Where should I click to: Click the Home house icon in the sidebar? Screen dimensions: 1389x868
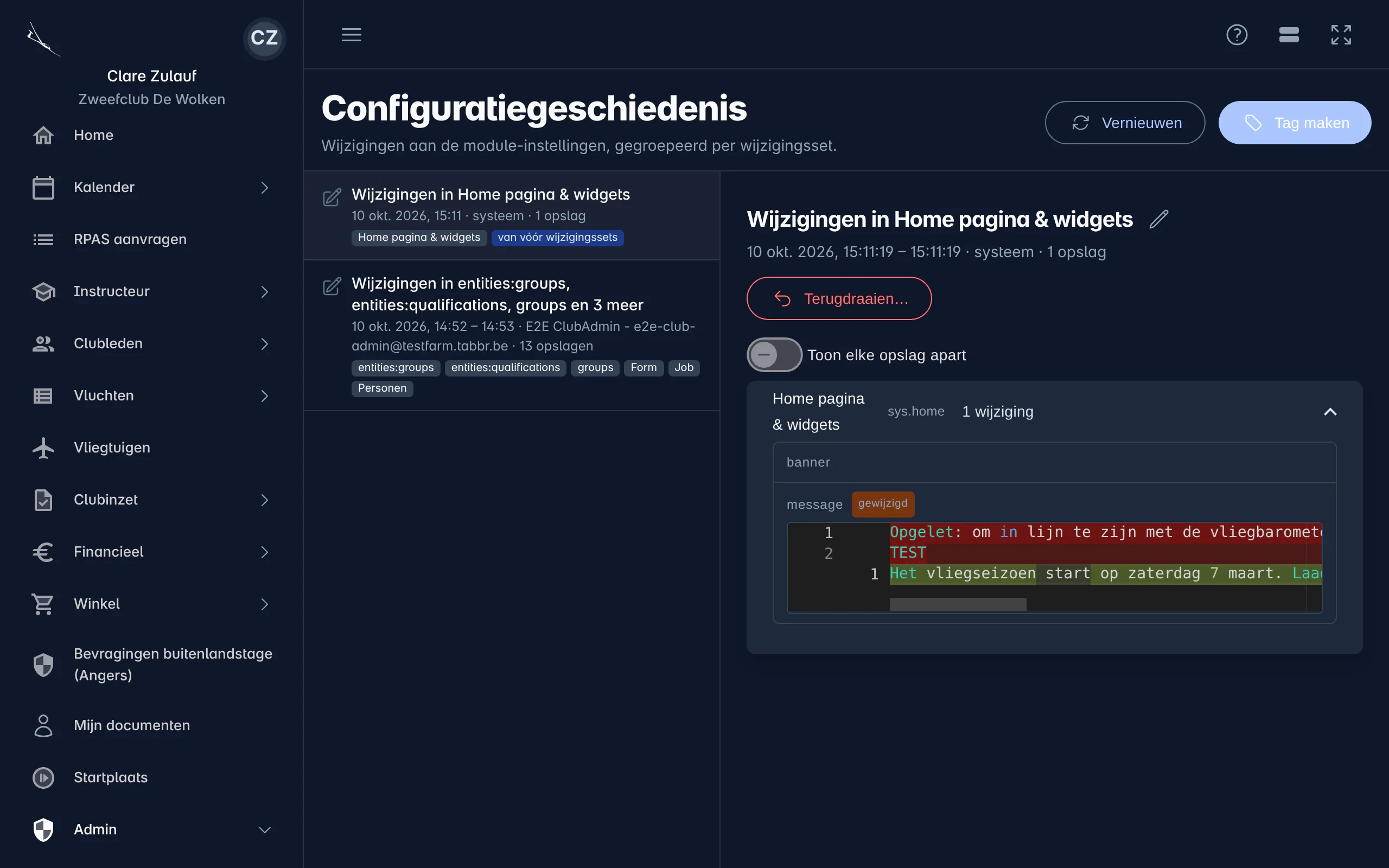[x=43, y=136]
